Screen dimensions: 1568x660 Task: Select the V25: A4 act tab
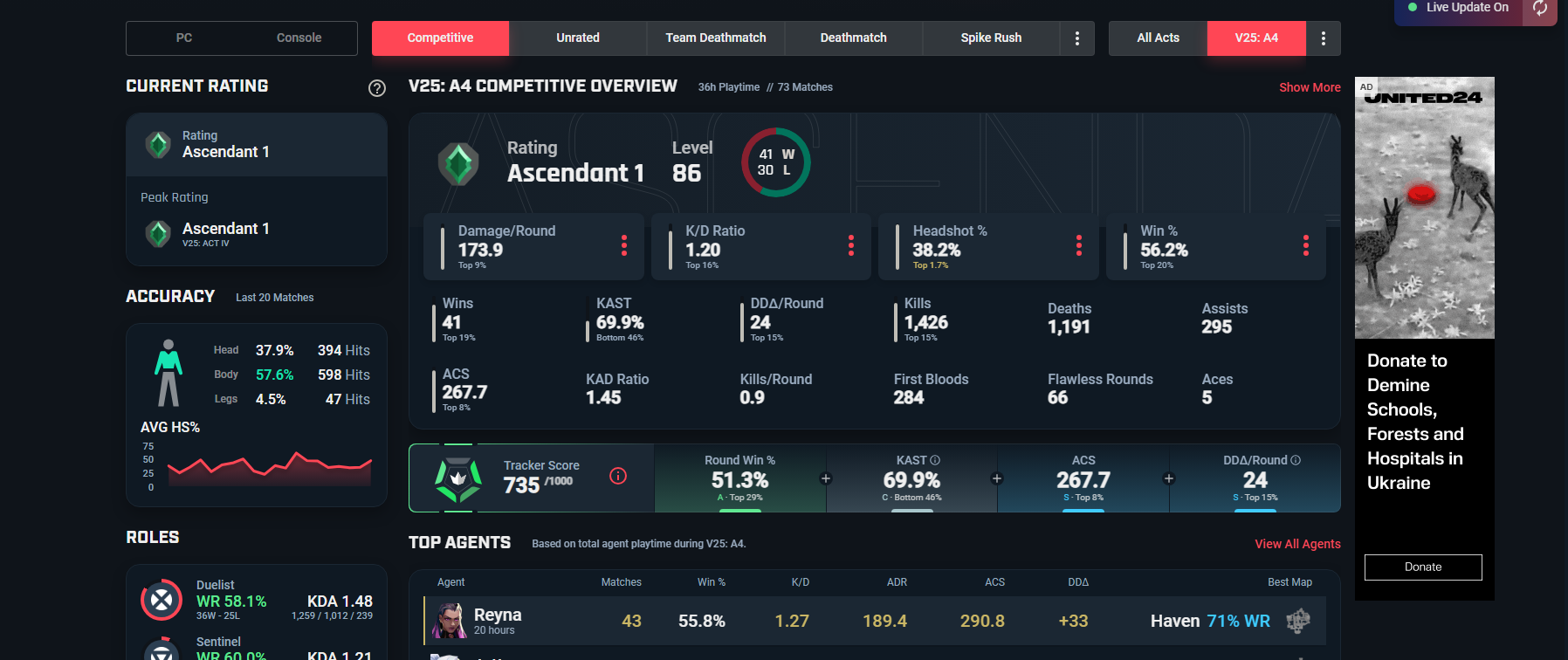click(1256, 38)
